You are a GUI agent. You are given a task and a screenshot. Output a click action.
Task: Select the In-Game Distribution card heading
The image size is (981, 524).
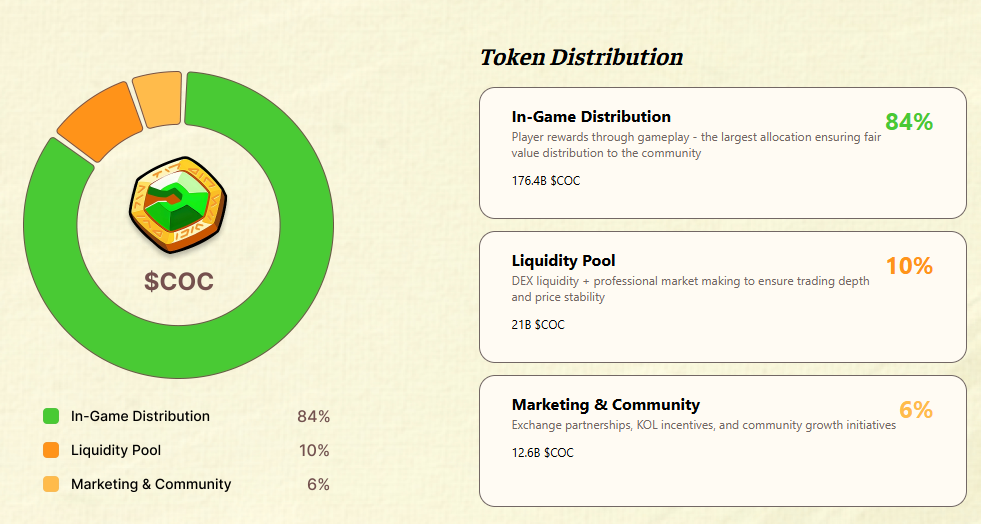pos(591,117)
